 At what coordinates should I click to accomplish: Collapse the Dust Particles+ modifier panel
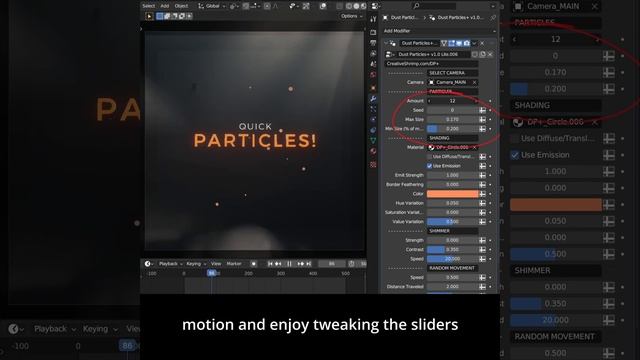386,43
